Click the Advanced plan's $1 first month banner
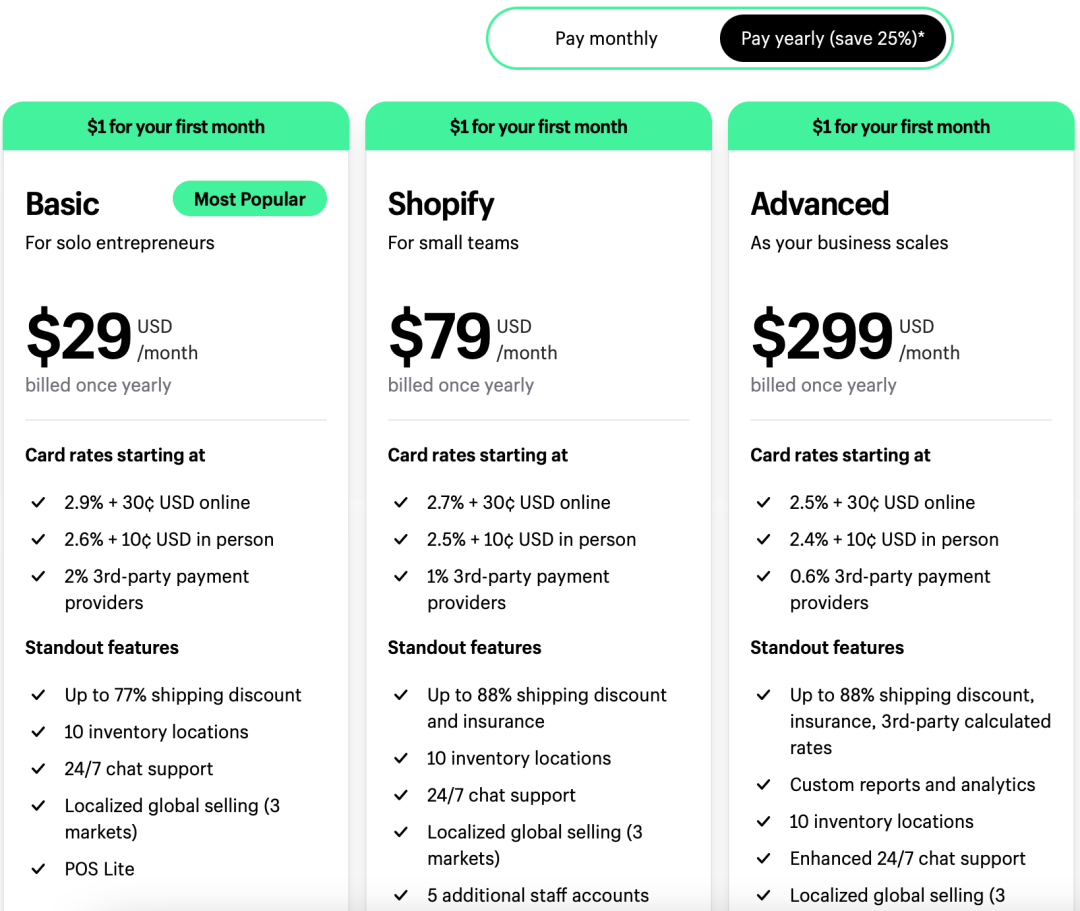 [901, 126]
